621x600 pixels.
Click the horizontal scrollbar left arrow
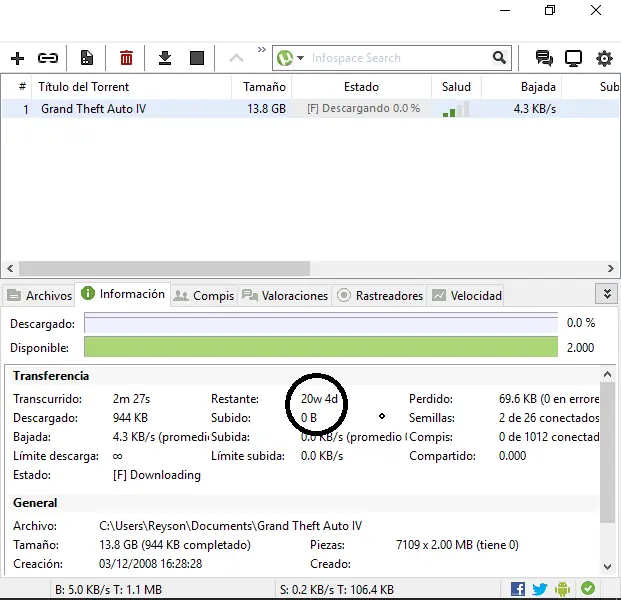(x=10, y=269)
